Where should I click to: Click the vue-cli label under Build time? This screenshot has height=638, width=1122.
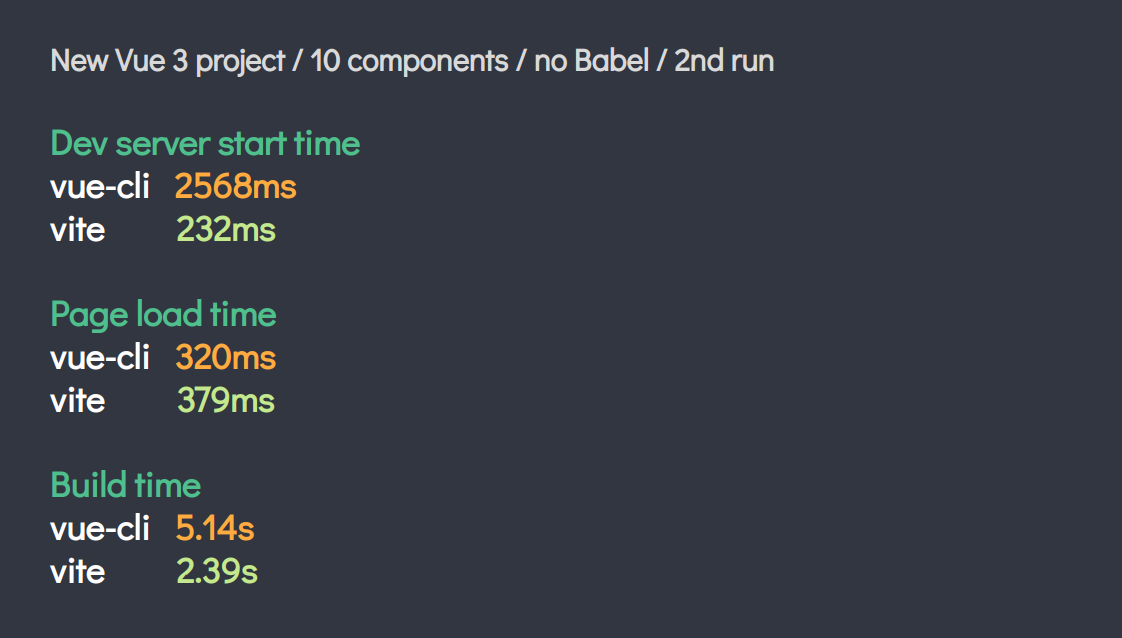[x=100, y=529]
